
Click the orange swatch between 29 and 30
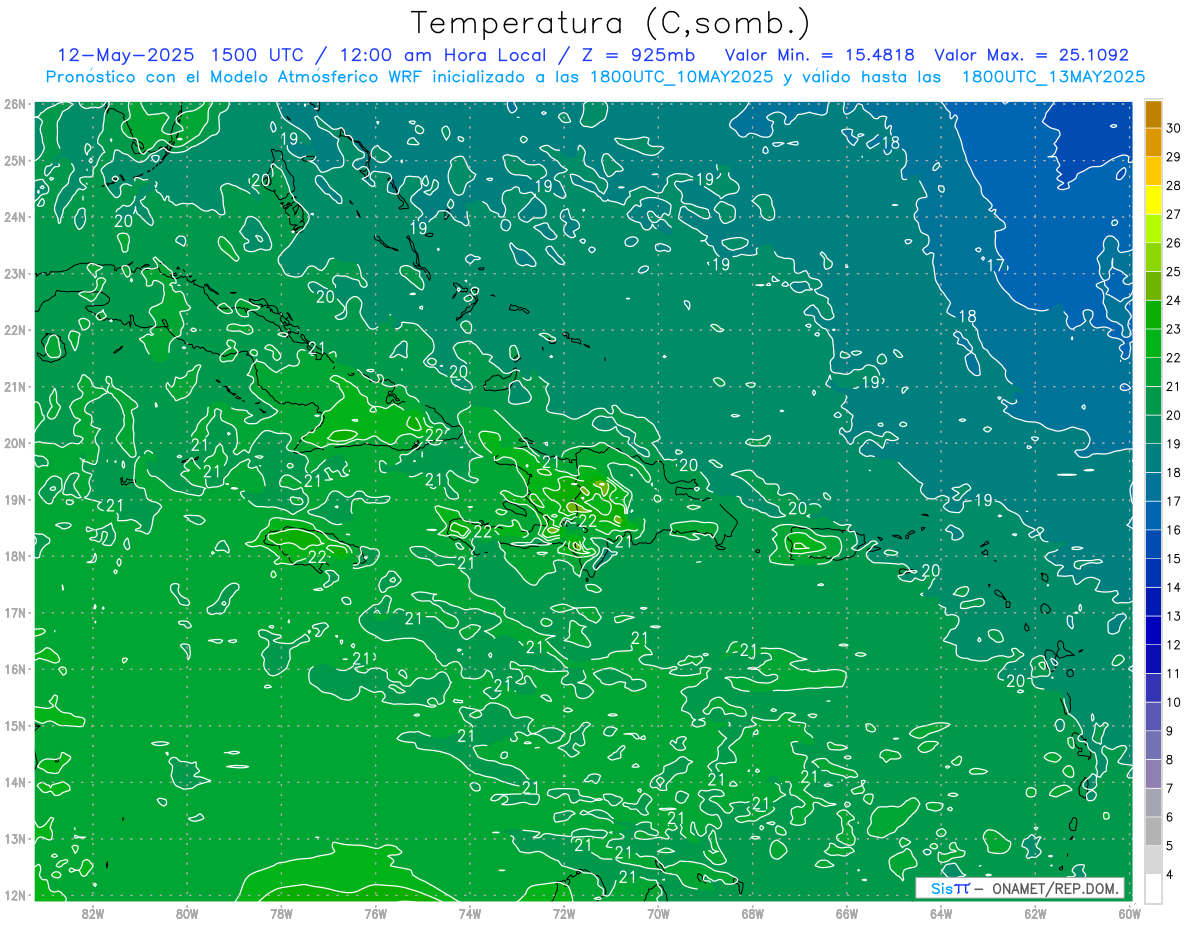click(x=1153, y=142)
